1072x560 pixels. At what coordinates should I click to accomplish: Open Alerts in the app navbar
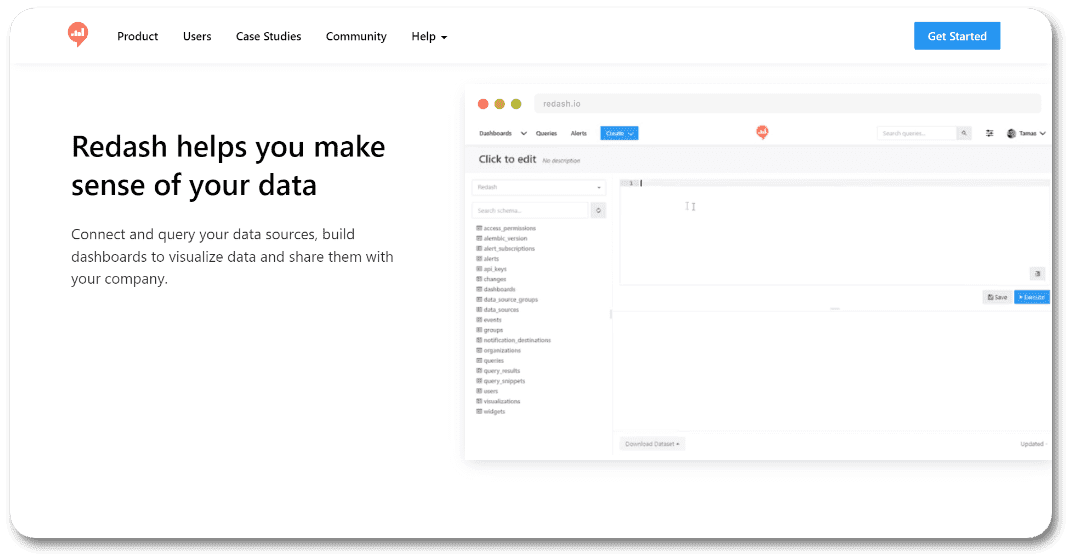(x=578, y=133)
